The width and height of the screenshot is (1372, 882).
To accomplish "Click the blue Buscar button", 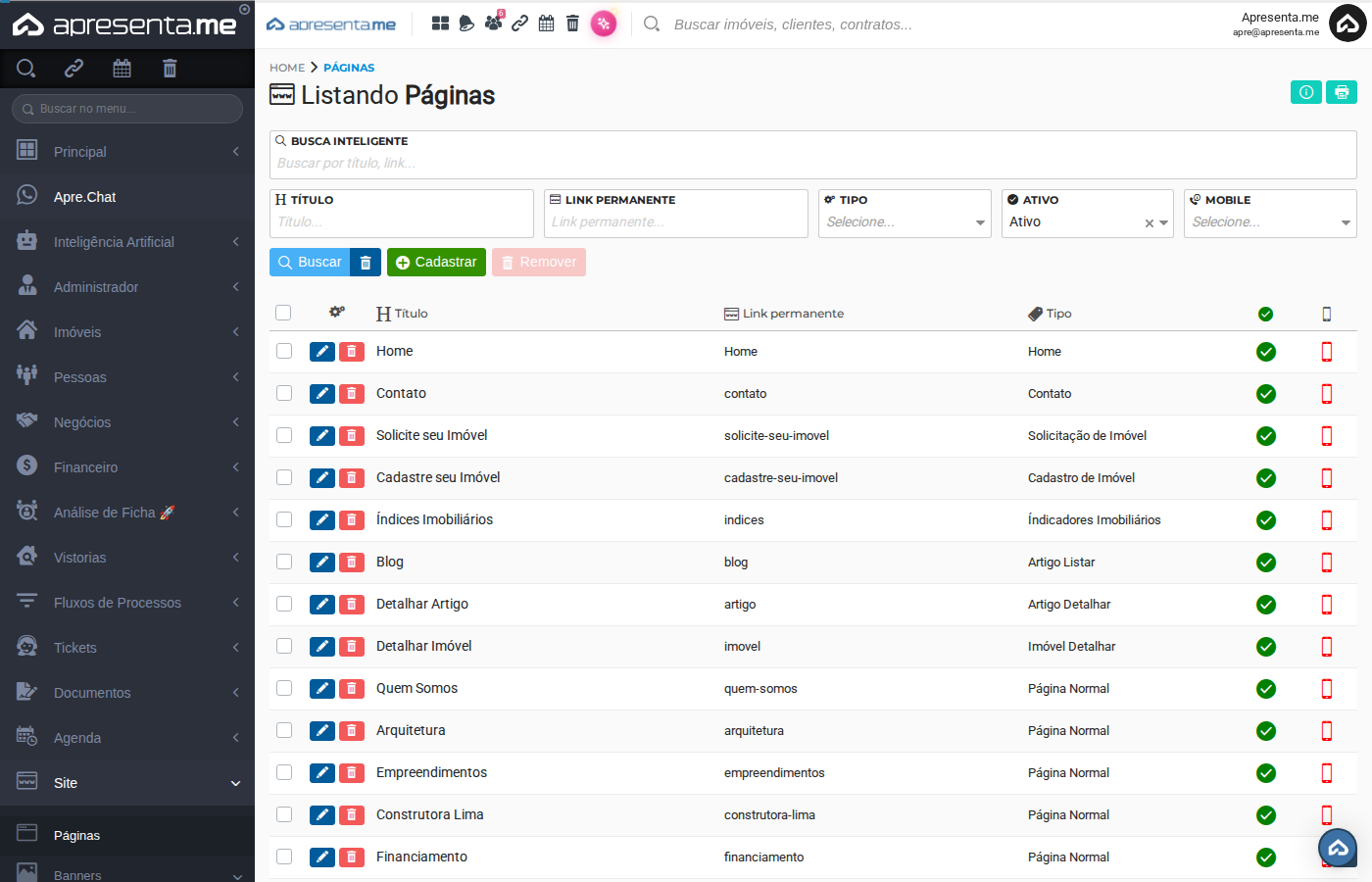I will [x=310, y=263].
